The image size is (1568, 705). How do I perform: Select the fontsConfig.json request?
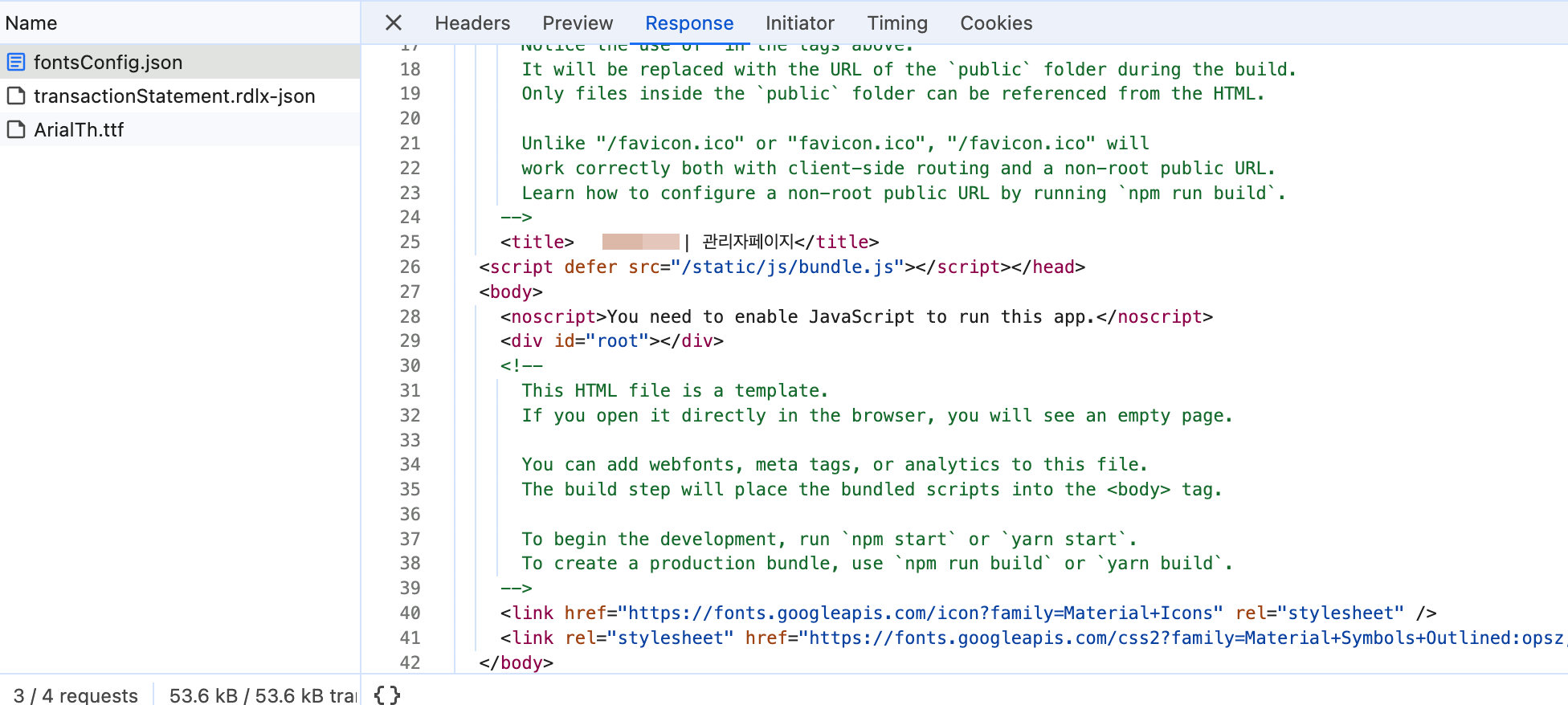[x=180, y=62]
